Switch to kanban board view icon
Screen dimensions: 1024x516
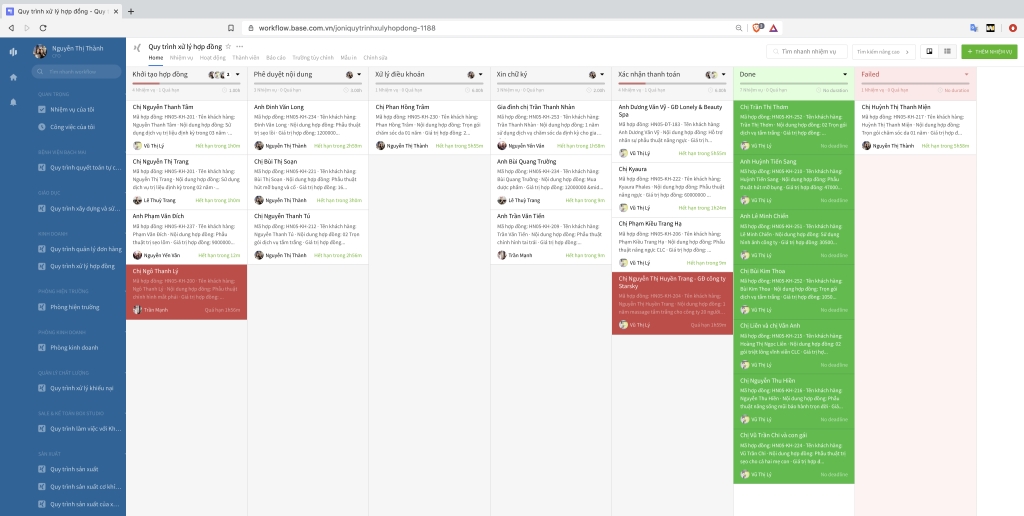pyautogui.click(x=928, y=51)
